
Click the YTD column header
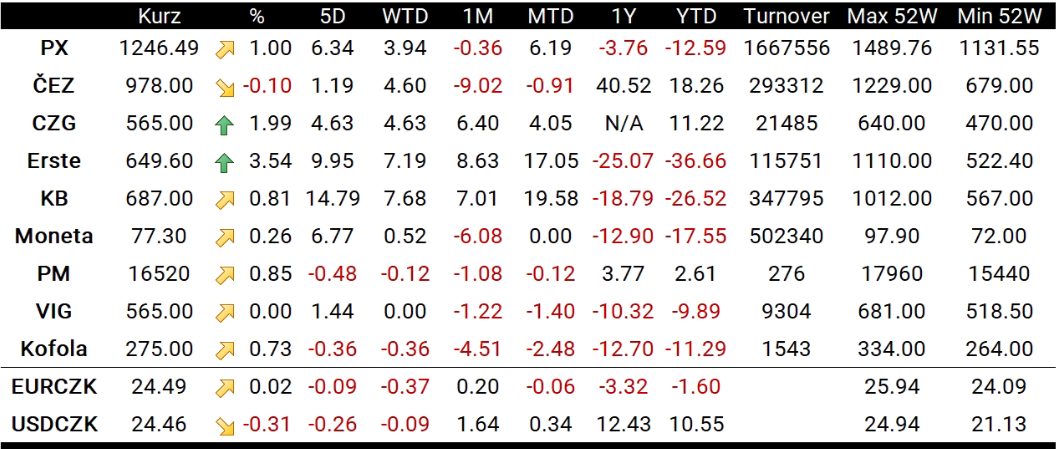point(695,17)
